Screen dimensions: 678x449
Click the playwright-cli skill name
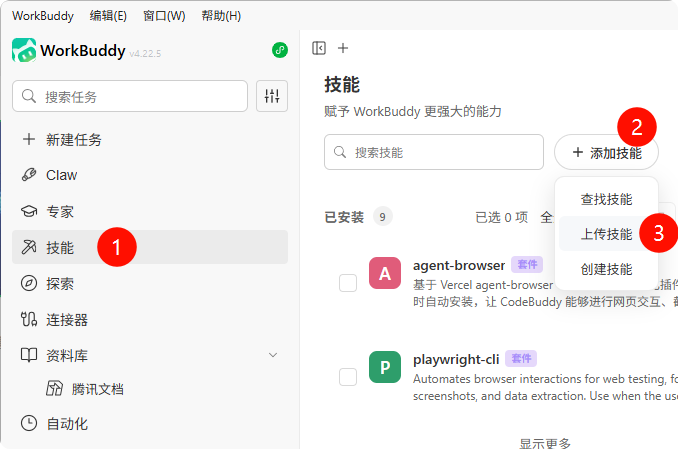click(456, 359)
